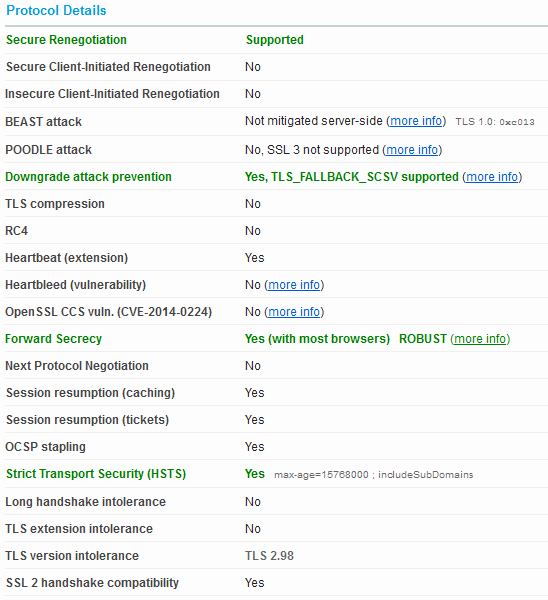Click the Strict Transport Security (HSTS) label
The height and width of the screenshot is (600, 548).
[96, 474]
